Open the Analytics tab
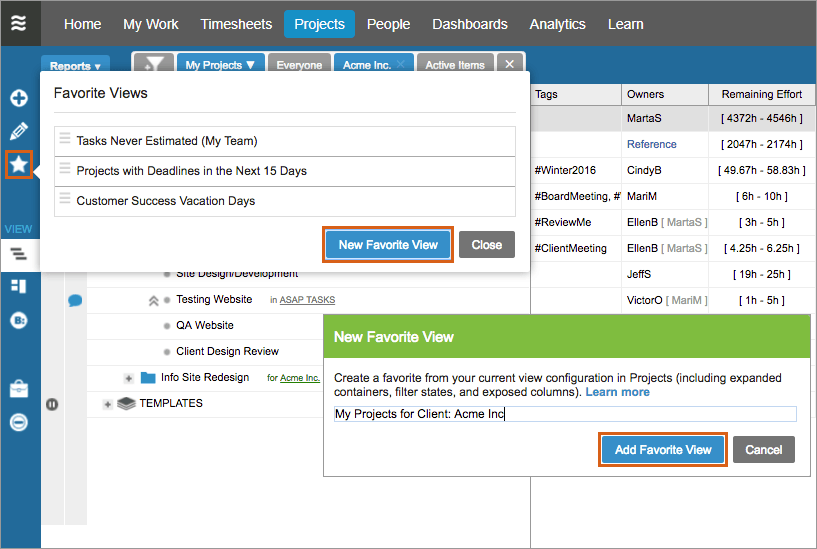Screen dimensions: 817x549 pos(557,24)
